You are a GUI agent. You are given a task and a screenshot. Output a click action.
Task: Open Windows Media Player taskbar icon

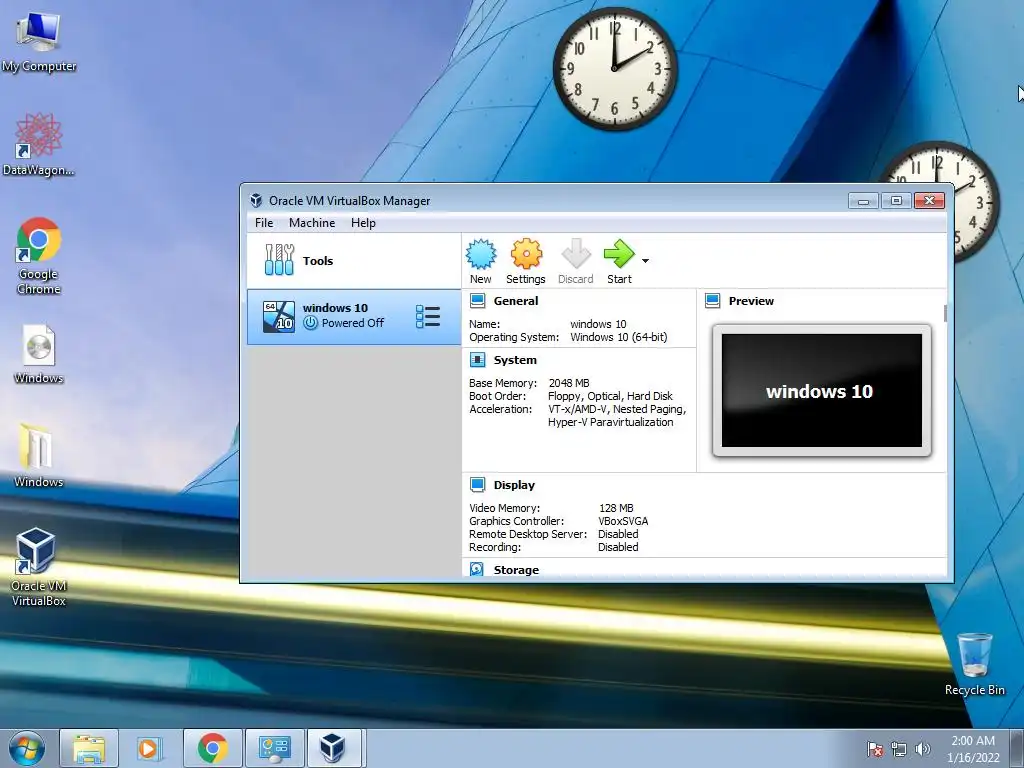point(149,748)
